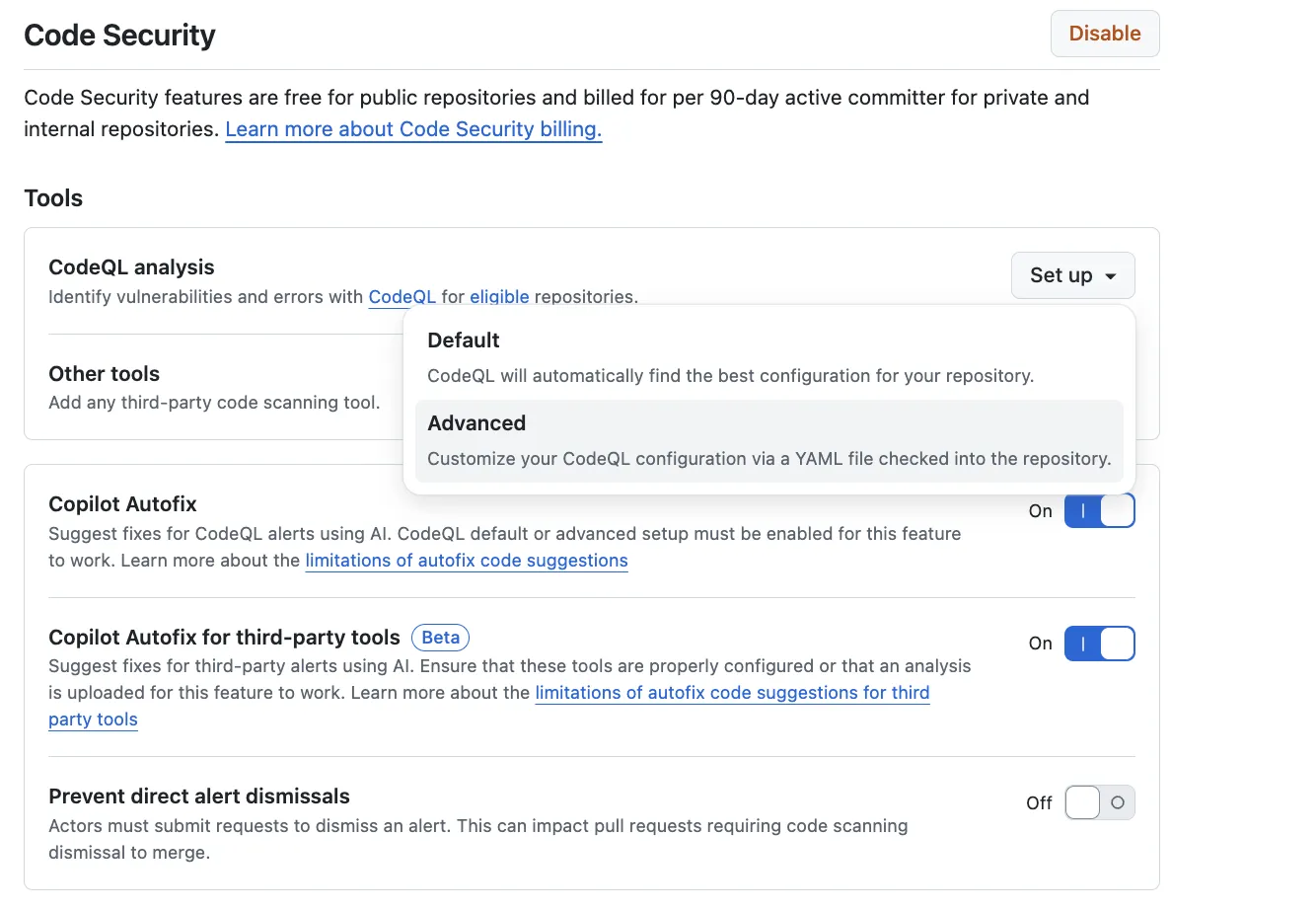Click the Copilot Autofix heading
Viewport: 1316px width, 910px height.
click(122, 503)
